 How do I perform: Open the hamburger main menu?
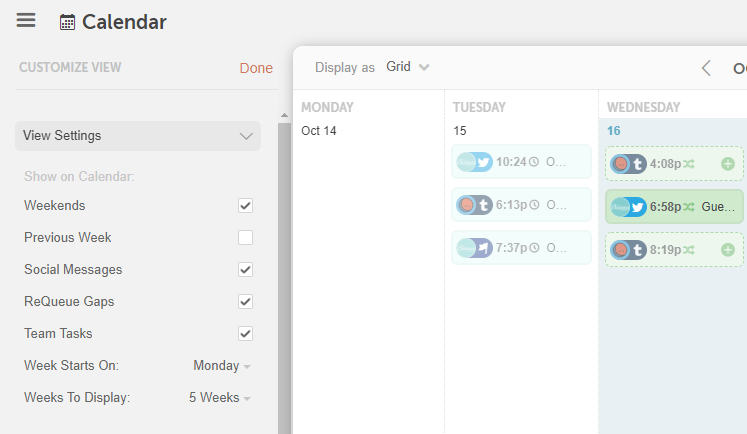[26, 21]
